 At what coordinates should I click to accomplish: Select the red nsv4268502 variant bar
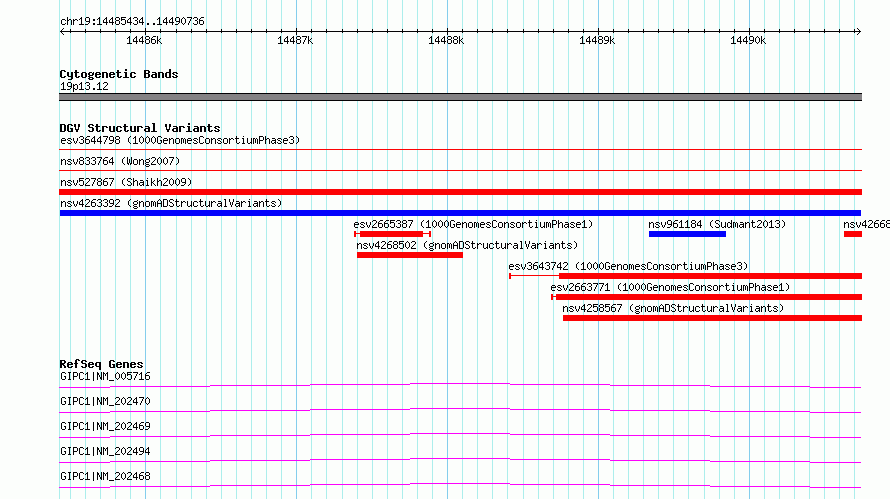coord(410,255)
